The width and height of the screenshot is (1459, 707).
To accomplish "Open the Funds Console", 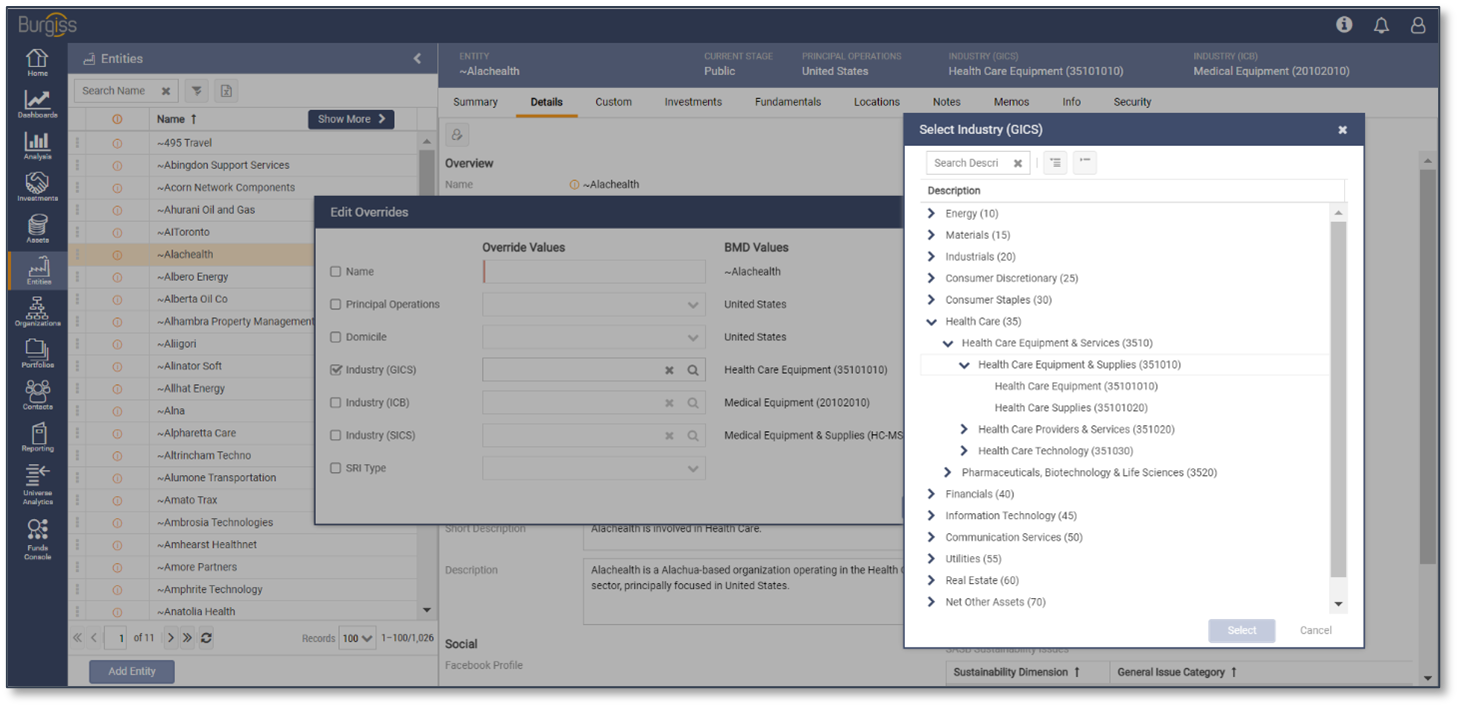I will coord(37,537).
